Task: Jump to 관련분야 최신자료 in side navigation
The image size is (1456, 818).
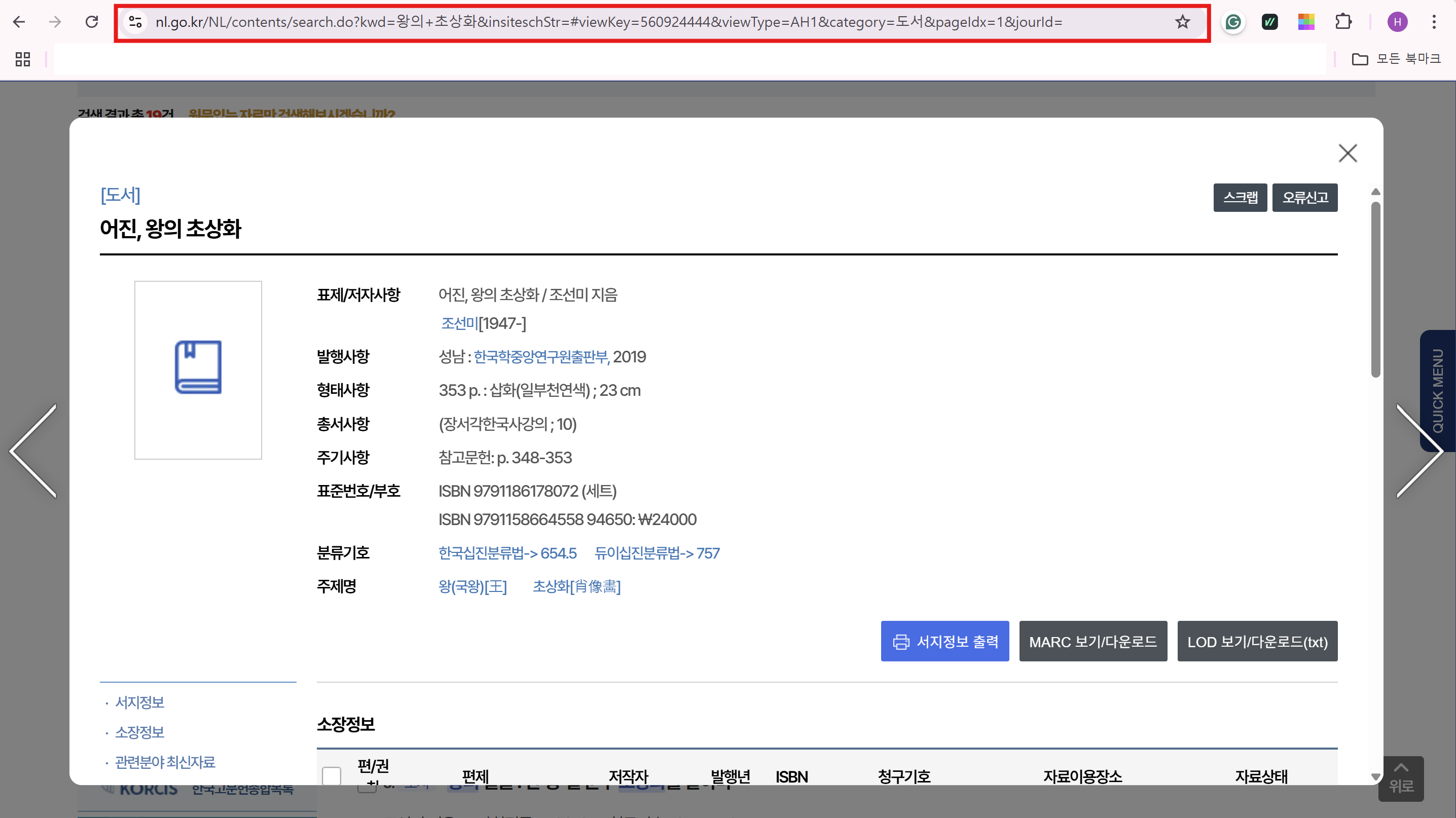Action: [x=165, y=762]
